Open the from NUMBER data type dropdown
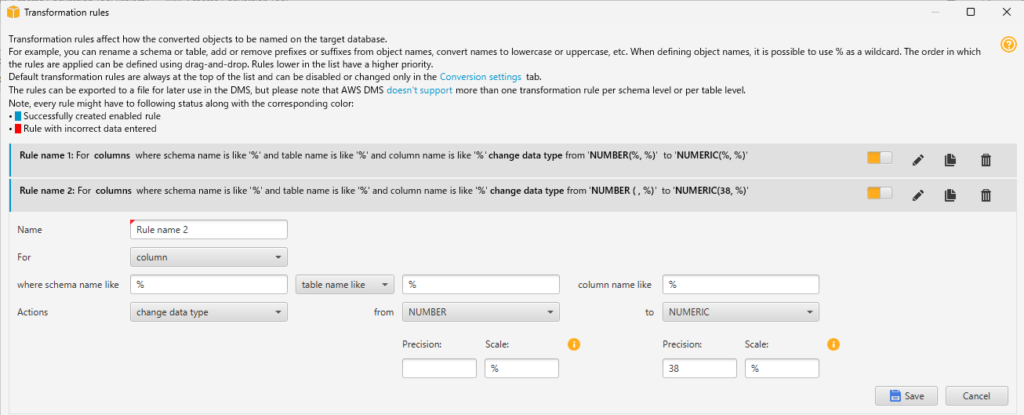1024x415 pixels. tap(479, 312)
